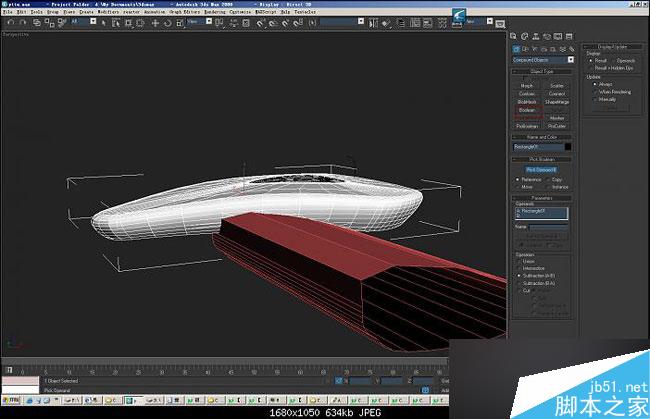
Task: Select the Systems create category icon
Action: click(x=572, y=49)
